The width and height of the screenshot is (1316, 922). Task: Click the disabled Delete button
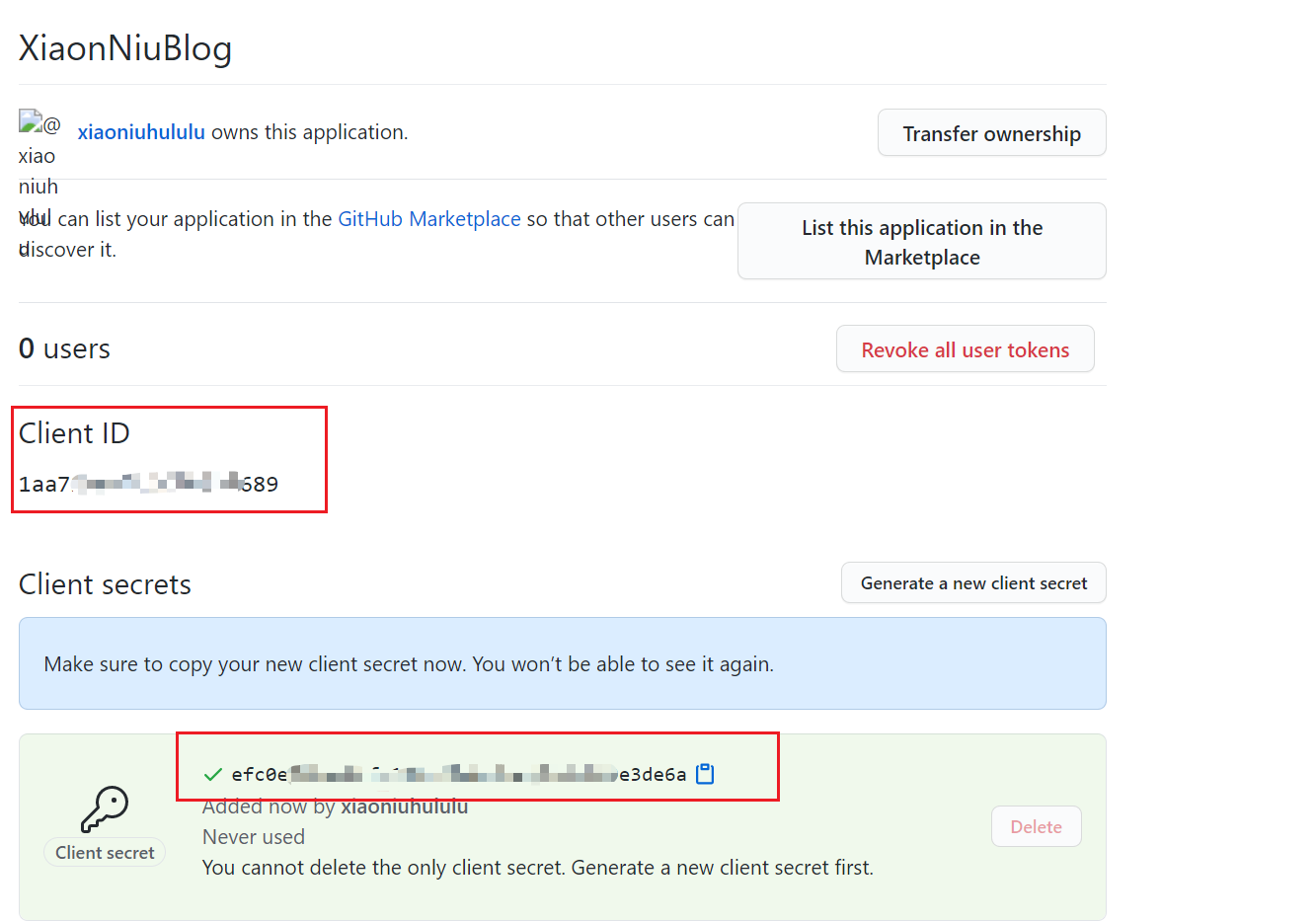[x=1036, y=827]
